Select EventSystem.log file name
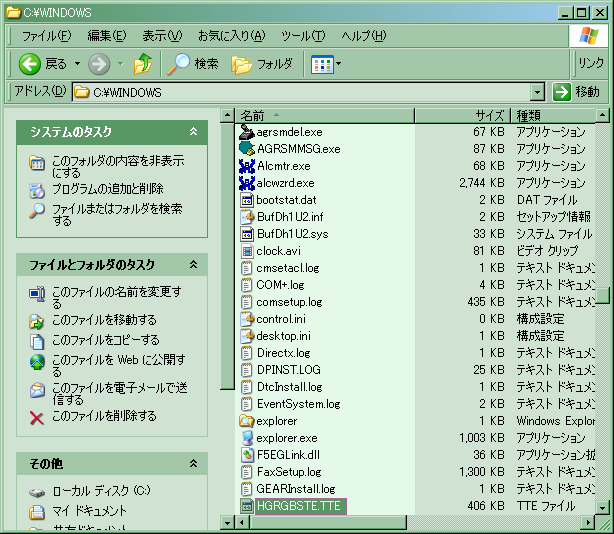The height and width of the screenshot is (534, 614). pyautogui.click(x=298, y=404)
